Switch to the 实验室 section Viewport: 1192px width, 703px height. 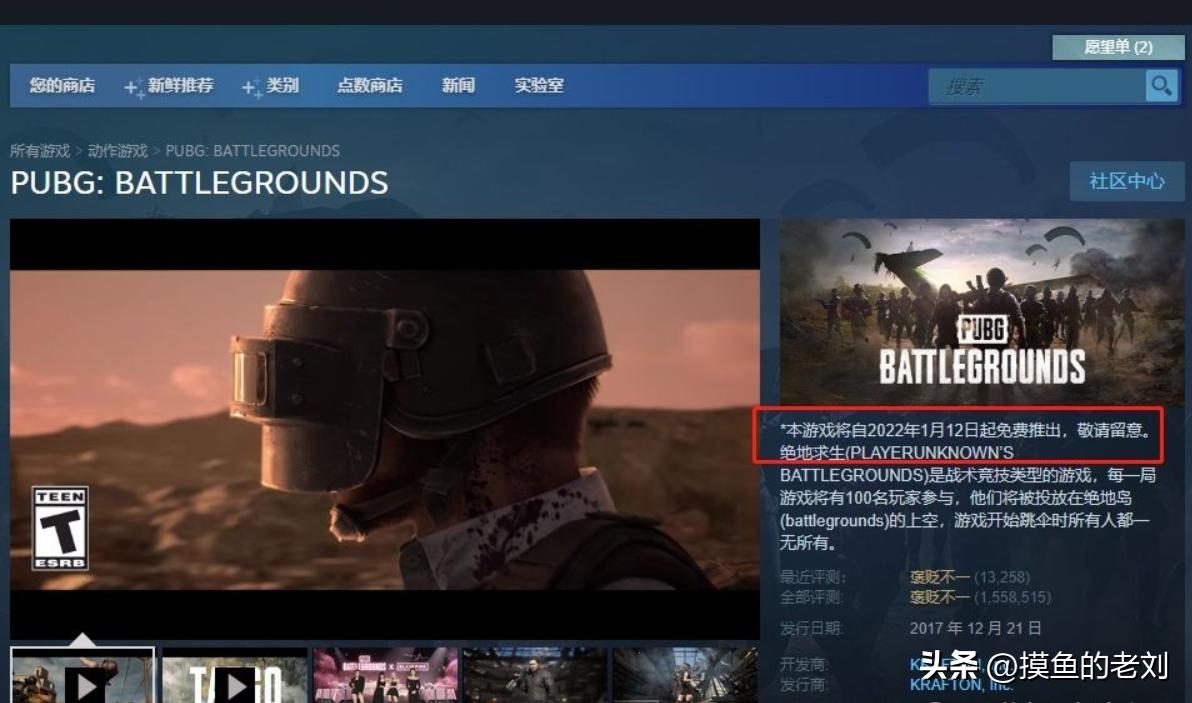point(538,86)
